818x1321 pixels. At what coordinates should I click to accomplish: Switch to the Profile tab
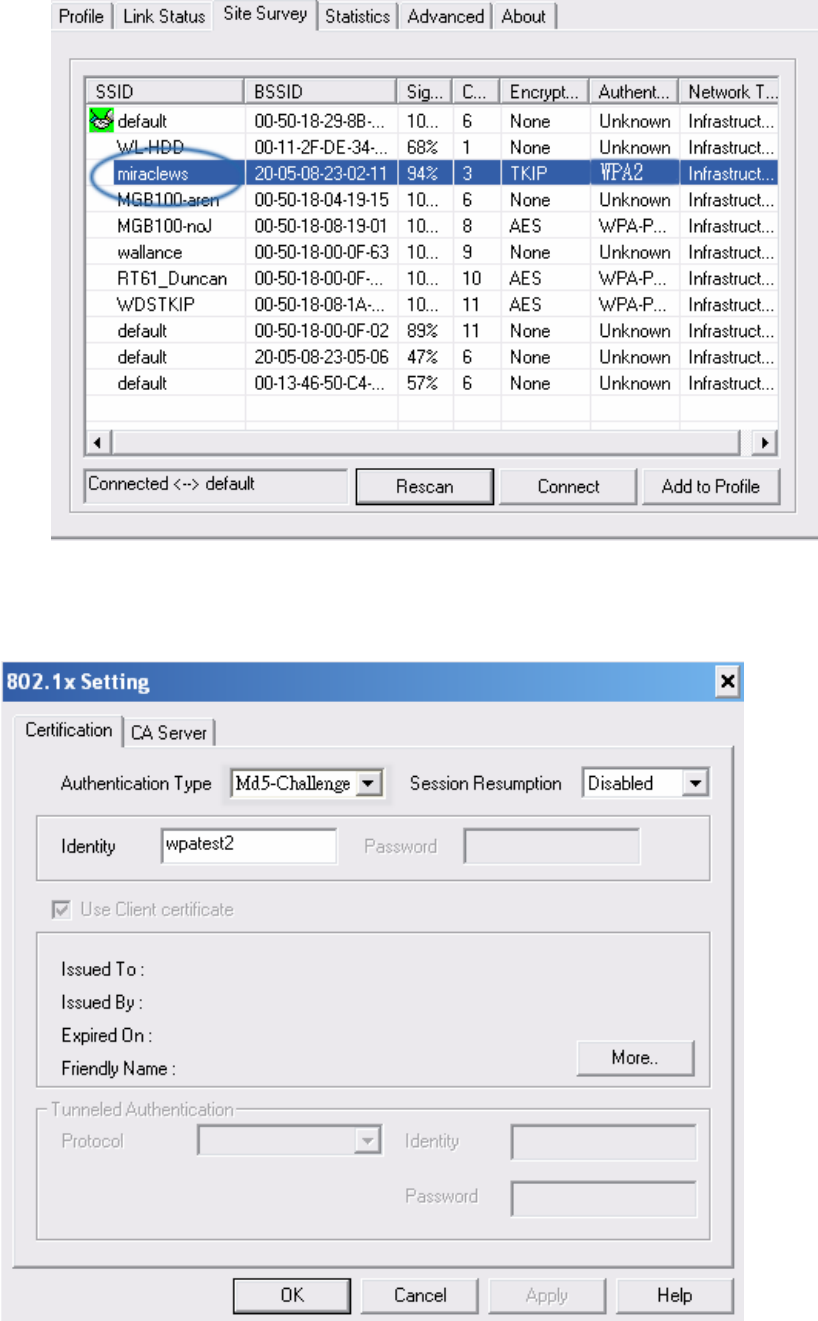[82, 17]
